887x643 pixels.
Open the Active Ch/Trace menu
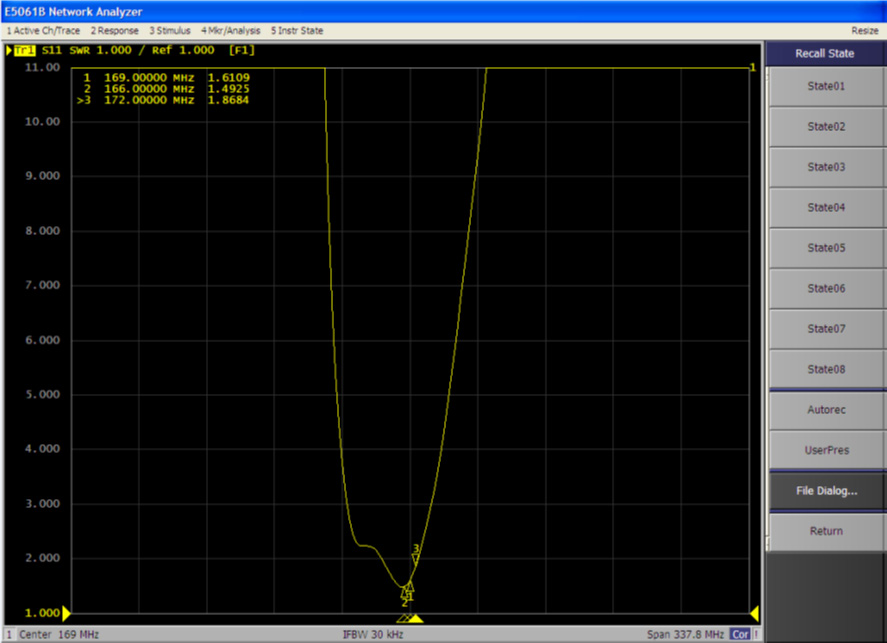click(x=43, y=31)
